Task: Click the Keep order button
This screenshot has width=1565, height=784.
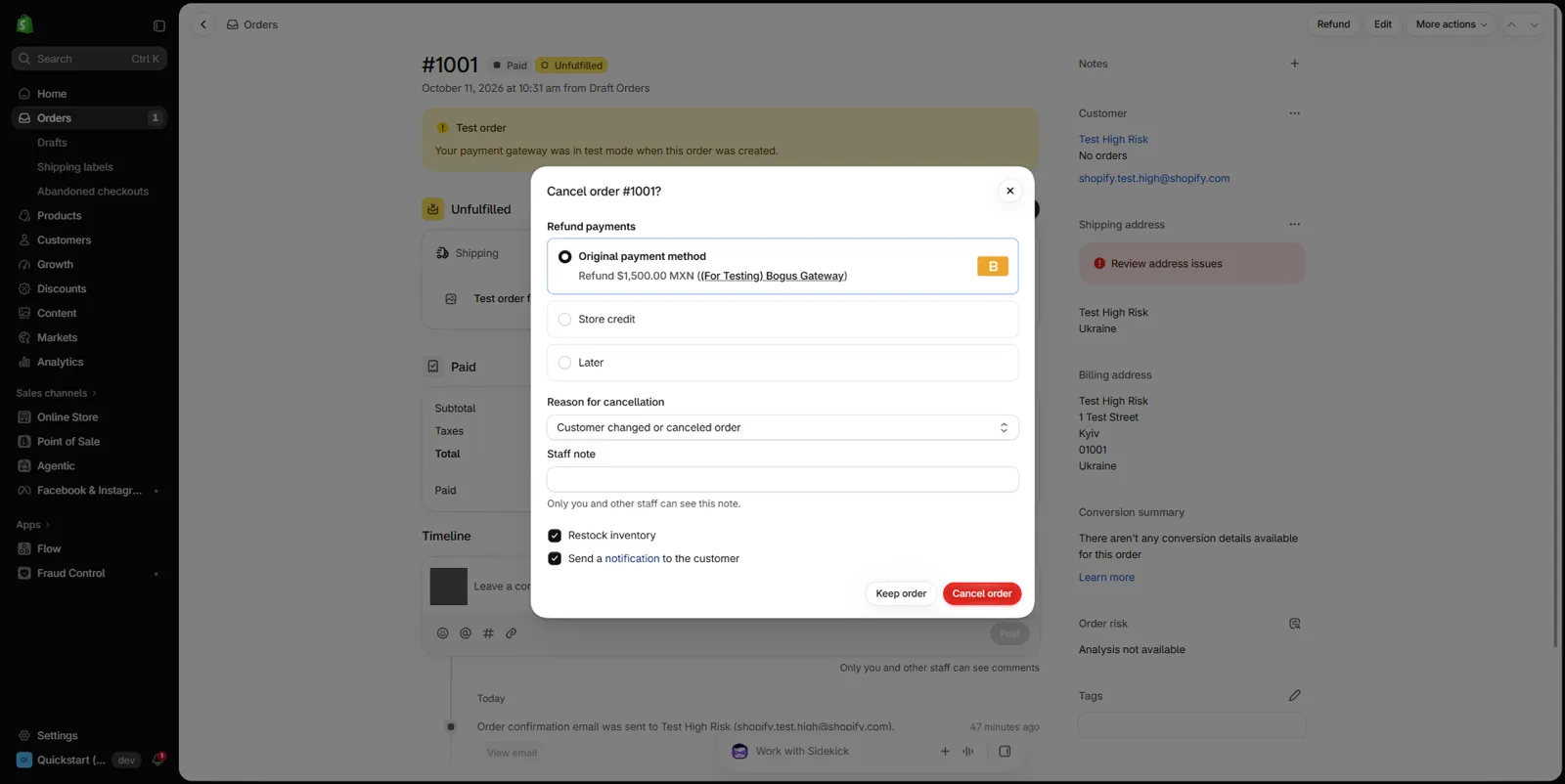Action: click(x=901, y=594)
